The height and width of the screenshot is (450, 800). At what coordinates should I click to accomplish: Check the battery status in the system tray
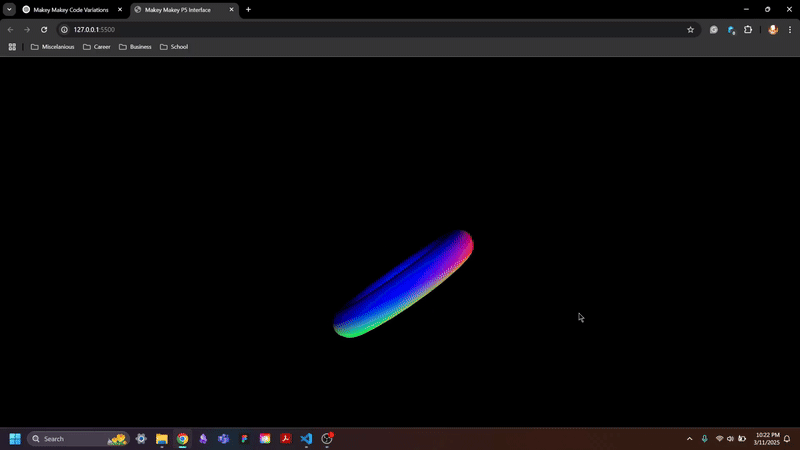(x=742, y=439)
